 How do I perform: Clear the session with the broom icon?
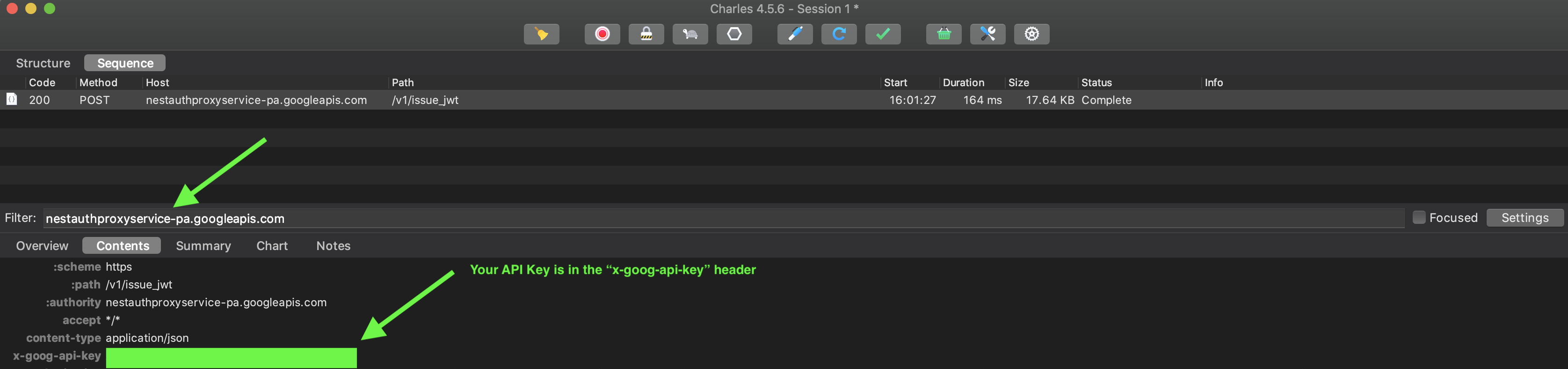click(x=541, y=34)
